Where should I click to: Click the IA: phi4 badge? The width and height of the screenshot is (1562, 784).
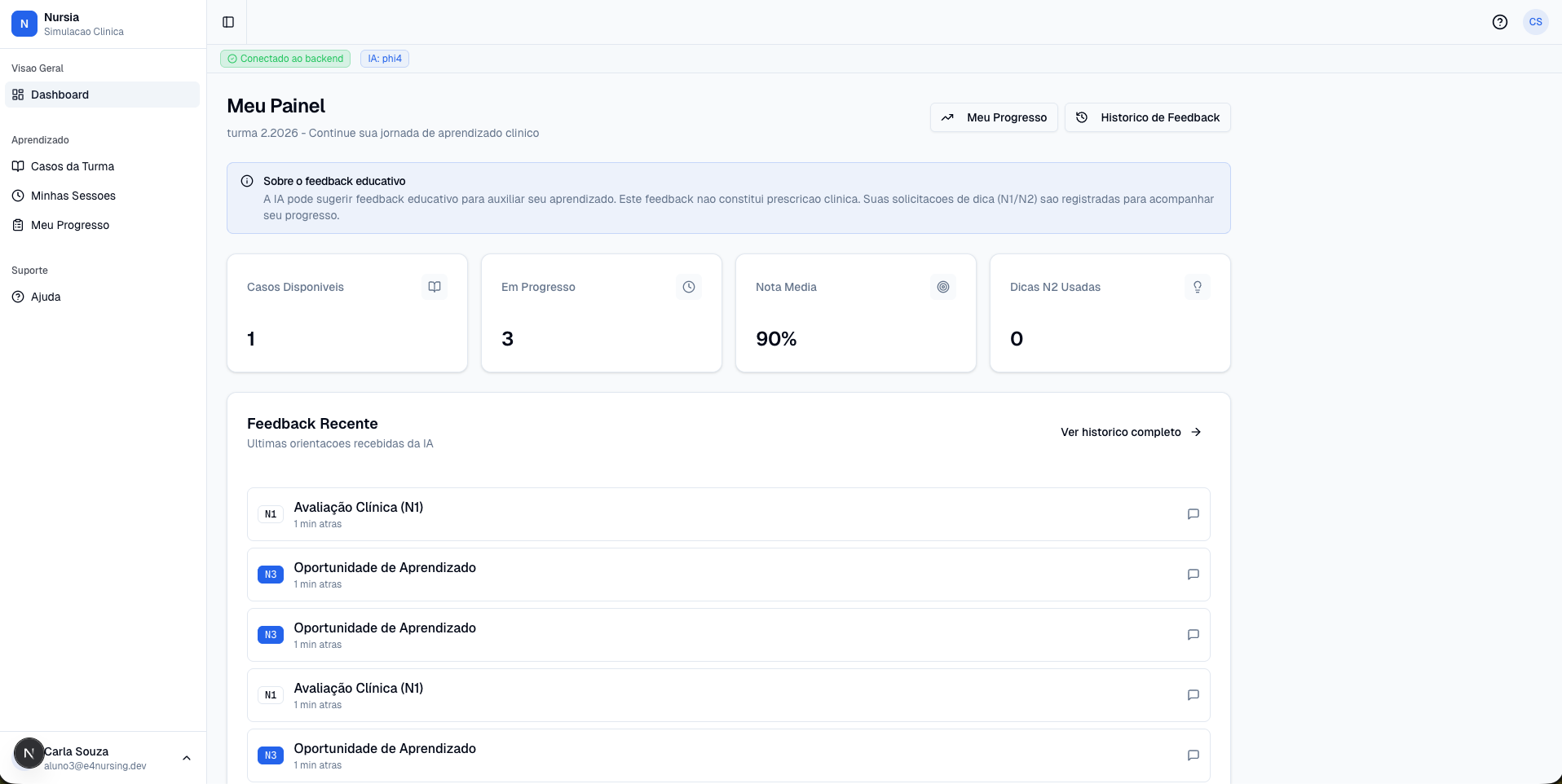click(385, 59)
